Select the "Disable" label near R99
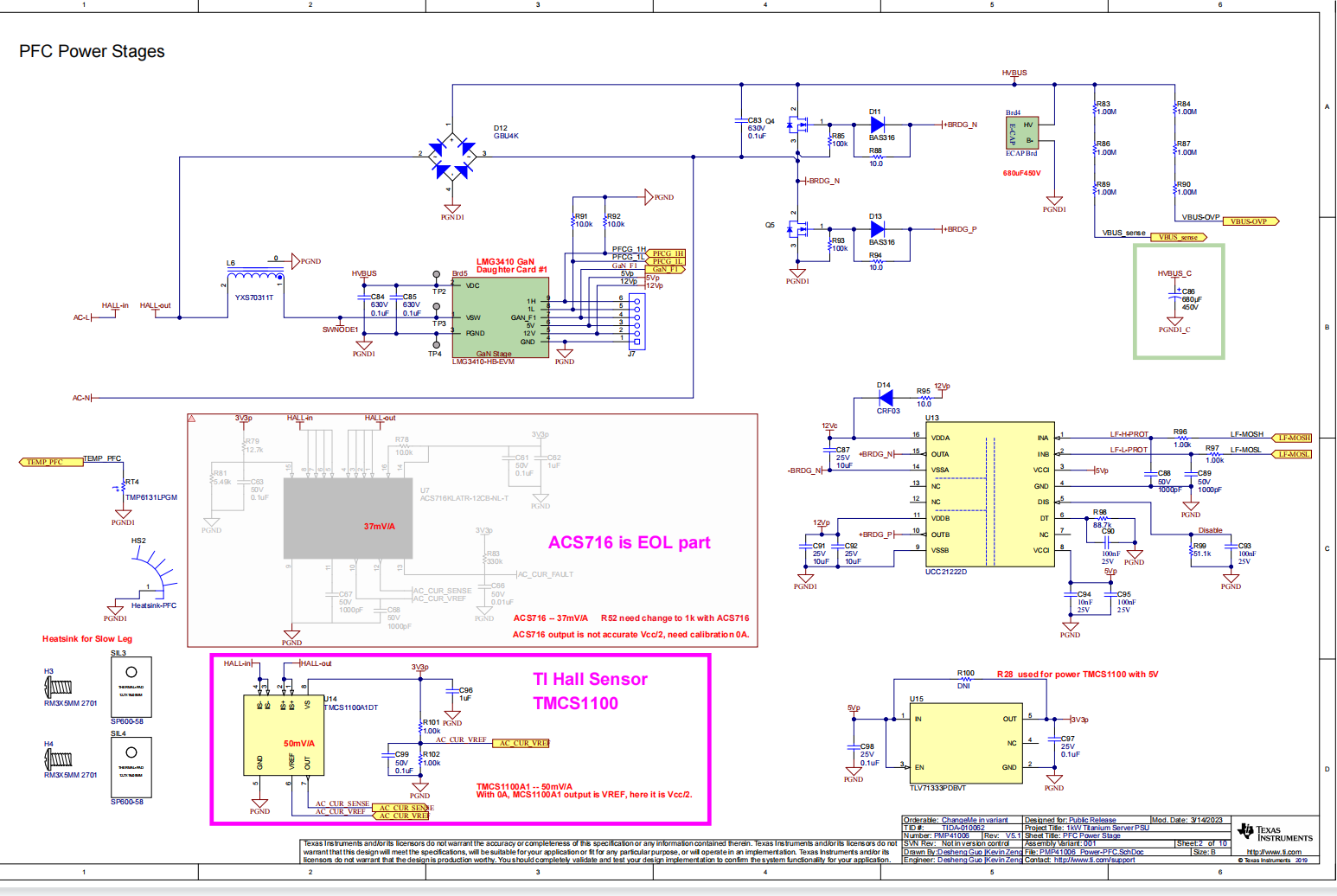The height and width of the screenshot is (896, 1337). tap(1211, 530)
